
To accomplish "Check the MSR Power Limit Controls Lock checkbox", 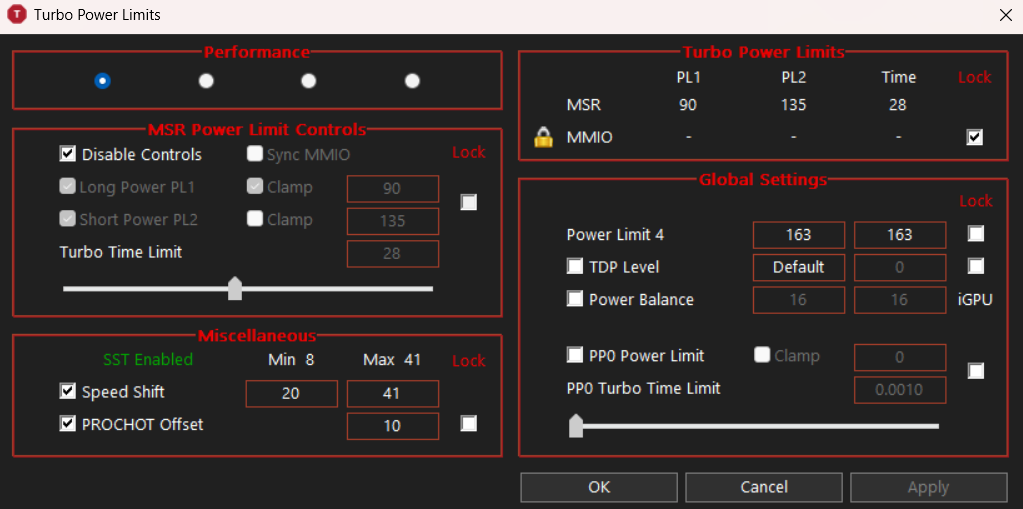I will tap(468, 202).
